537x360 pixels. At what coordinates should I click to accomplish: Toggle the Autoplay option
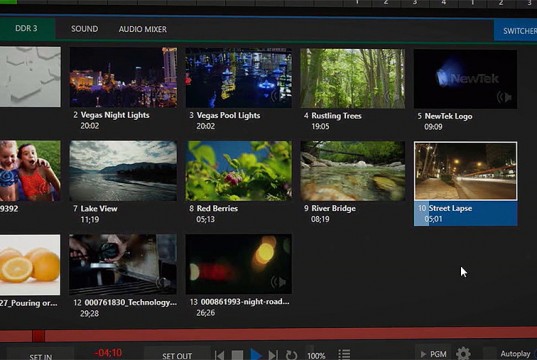[515, 353]
